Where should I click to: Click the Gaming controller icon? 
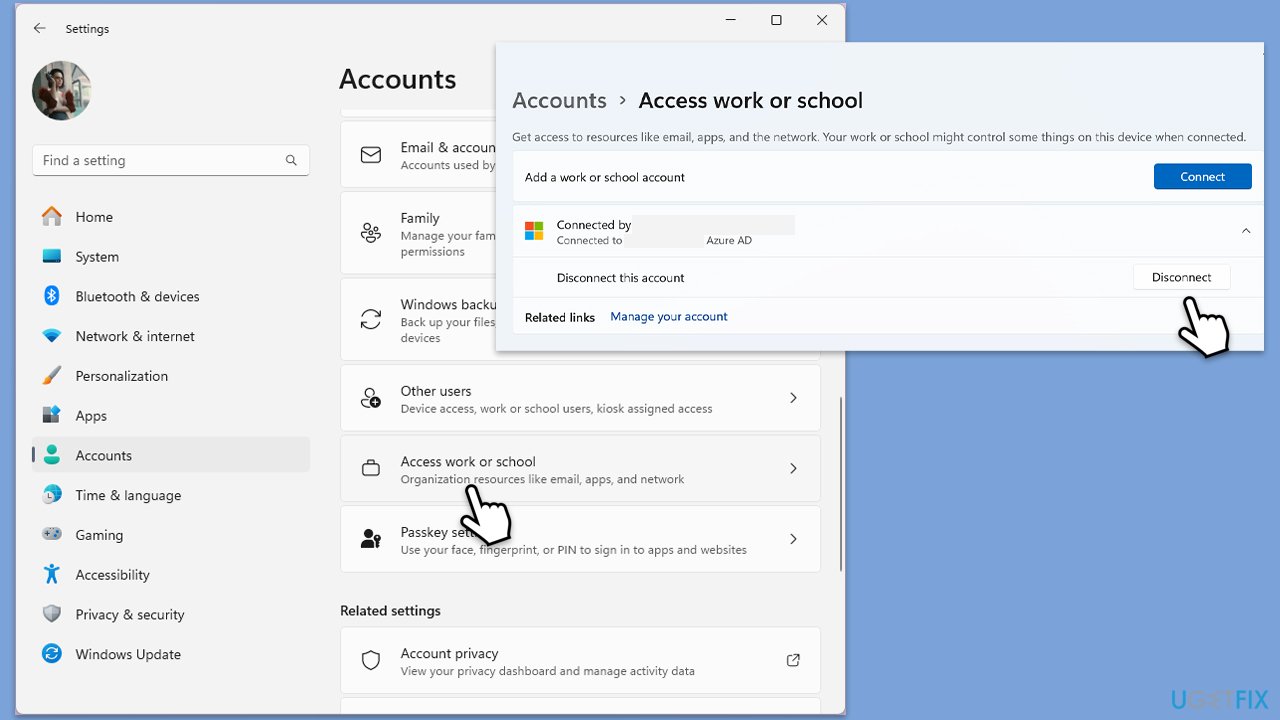pos(52,535)
